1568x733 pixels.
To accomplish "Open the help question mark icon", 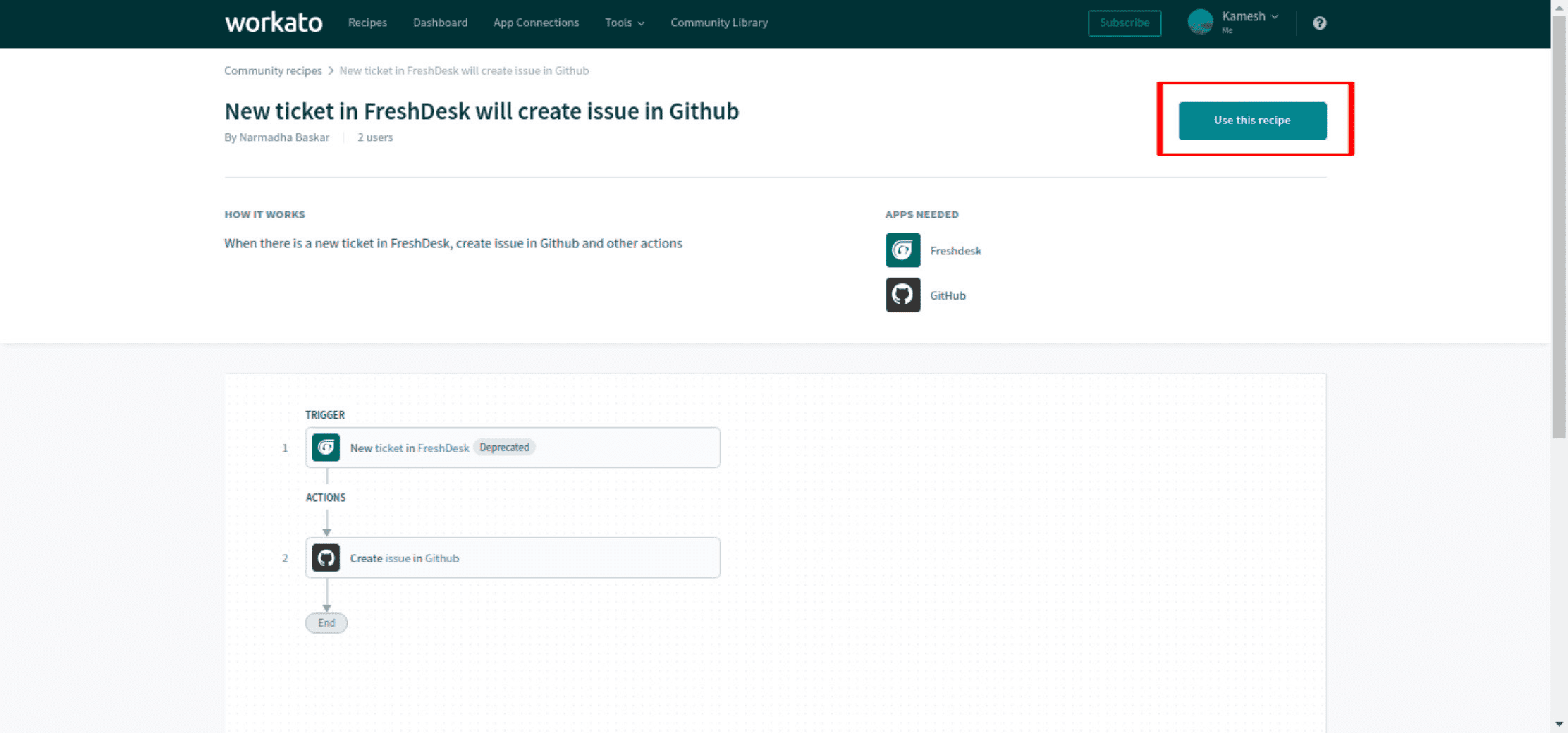I will point(1319,23).
